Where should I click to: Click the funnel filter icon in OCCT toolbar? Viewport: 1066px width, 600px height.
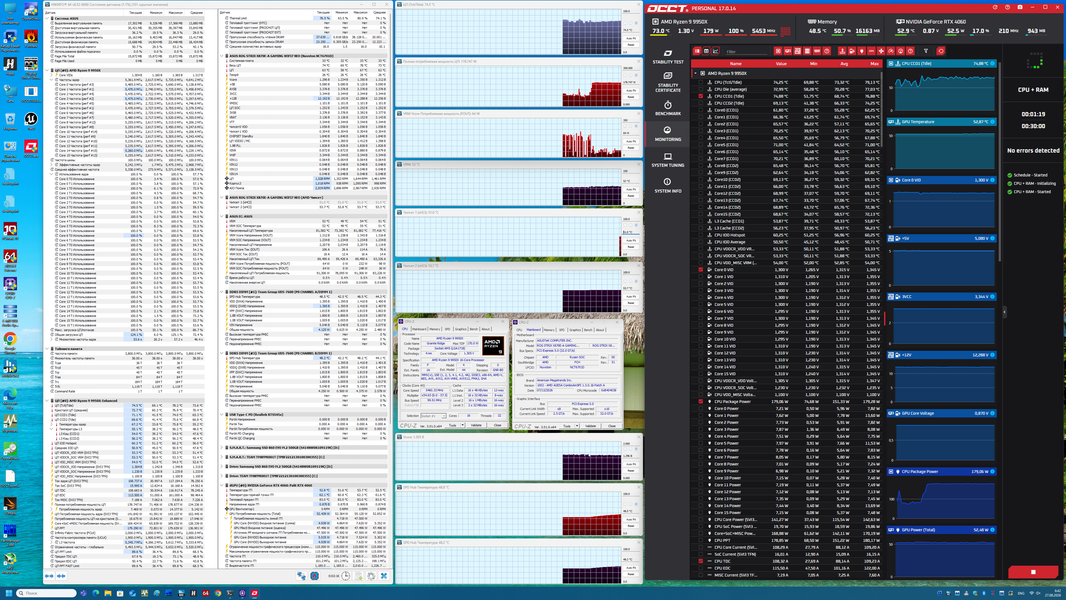[x=926, y=51]
